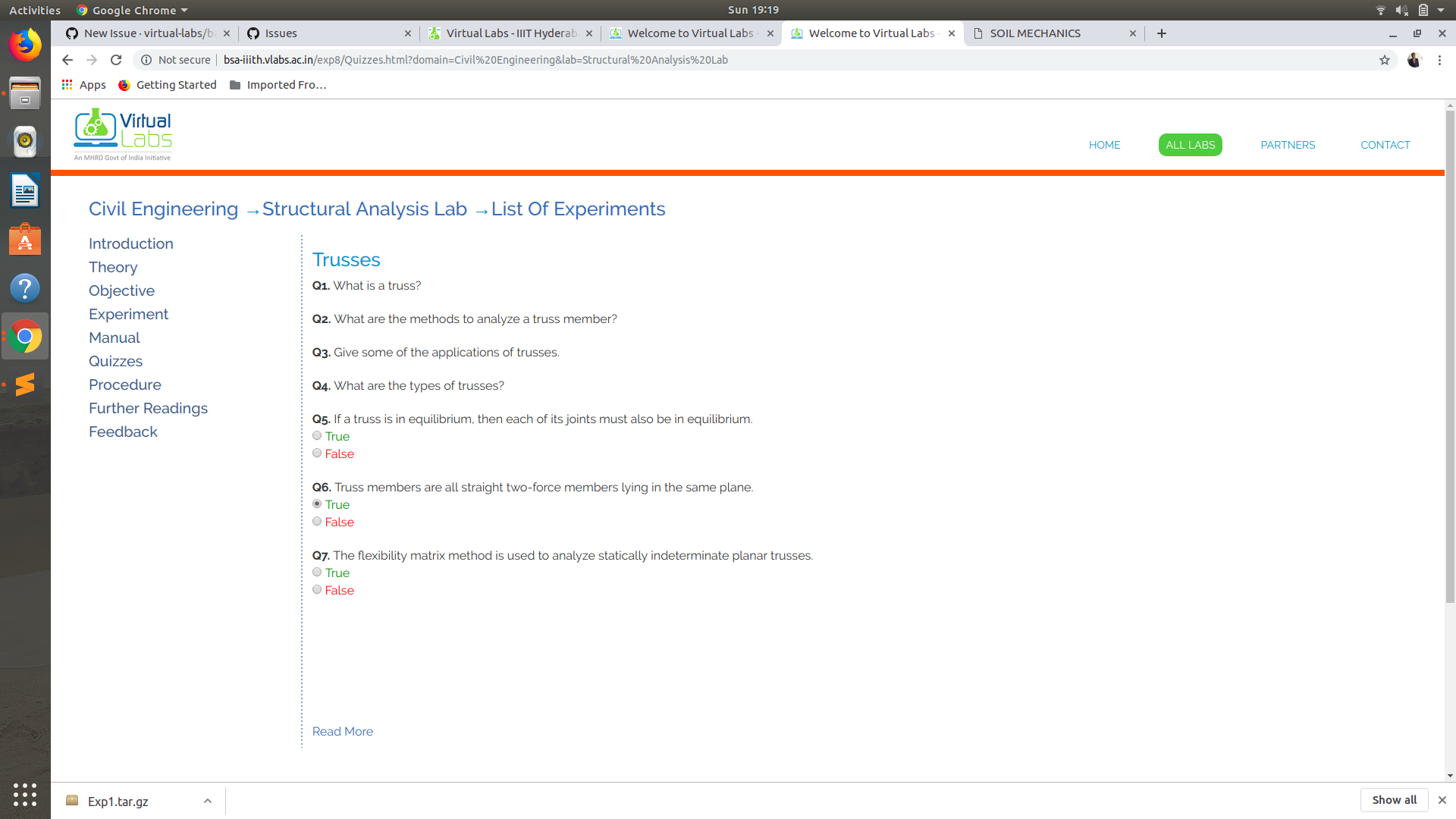The height and width of the screenshot is (819, 1456).
Task: Bookmark the page using the star icon
Action: [1385, 60]
